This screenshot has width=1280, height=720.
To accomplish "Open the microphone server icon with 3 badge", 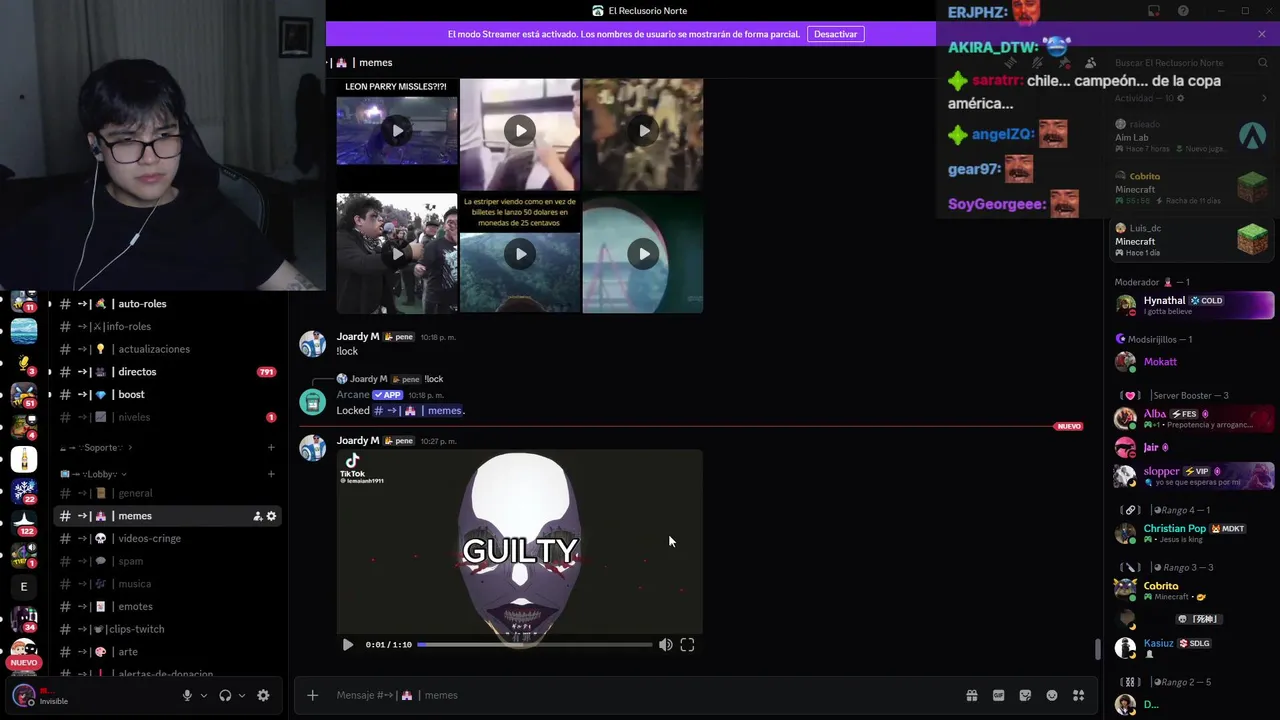I will (24, 364).
